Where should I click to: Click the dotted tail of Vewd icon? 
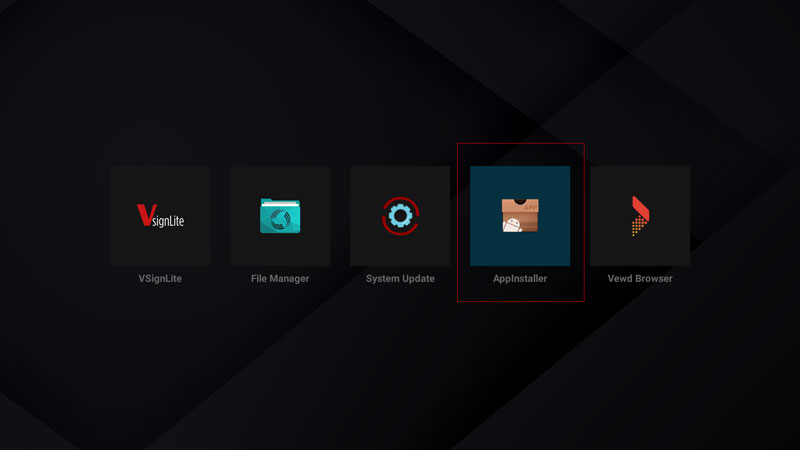click(x=636, y=228)
